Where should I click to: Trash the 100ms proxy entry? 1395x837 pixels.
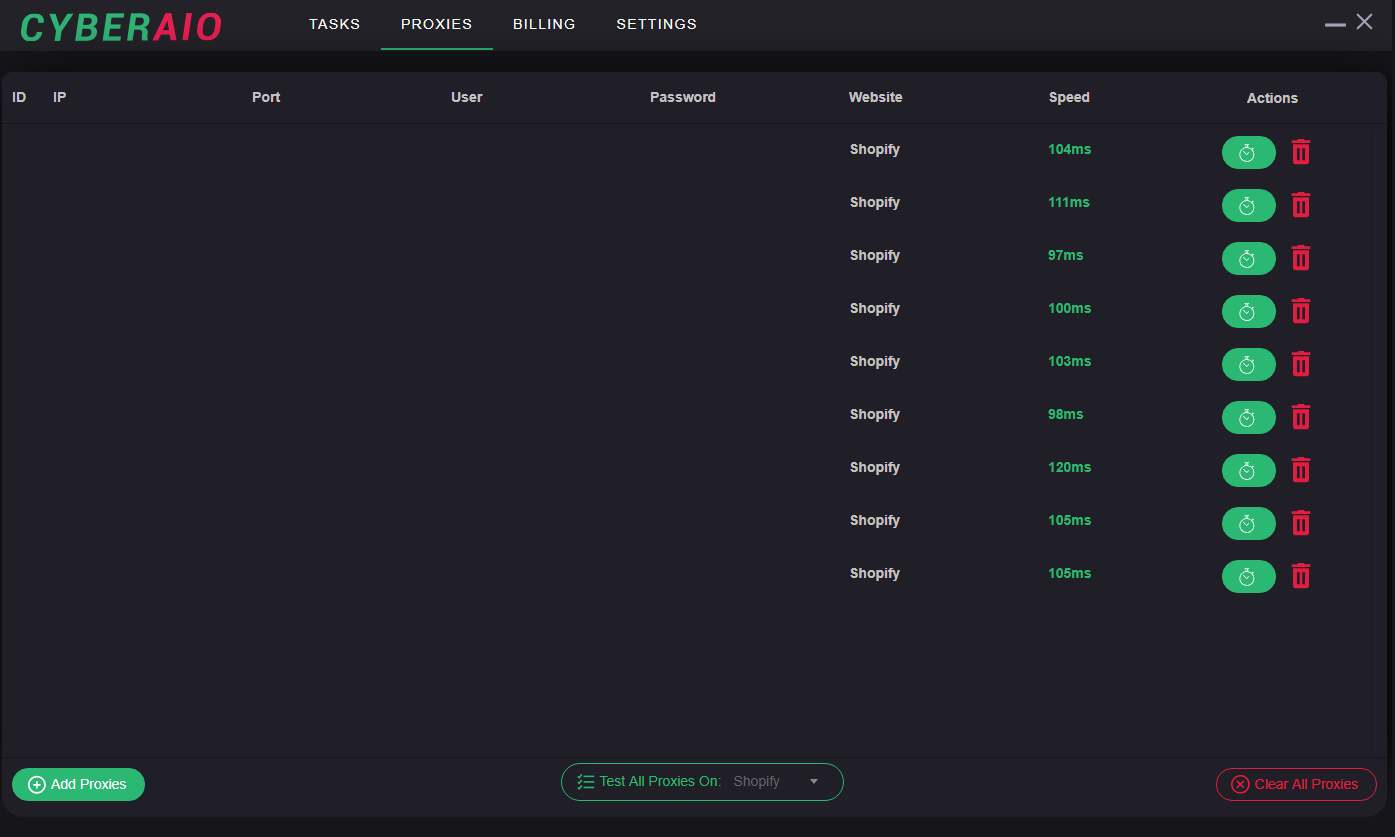[1301, 311]
